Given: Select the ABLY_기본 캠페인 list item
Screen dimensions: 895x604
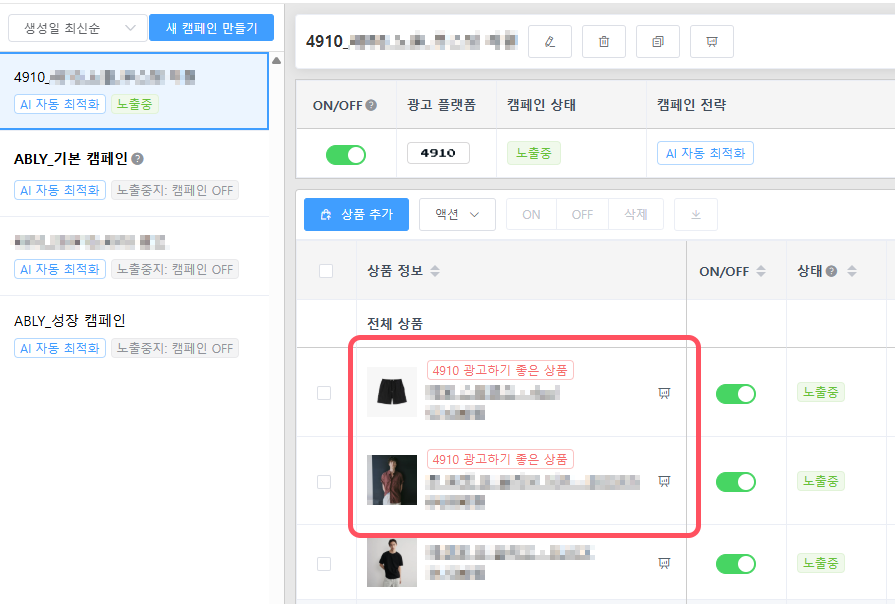Looking at the screenshot, I should (x=134, y=173).
